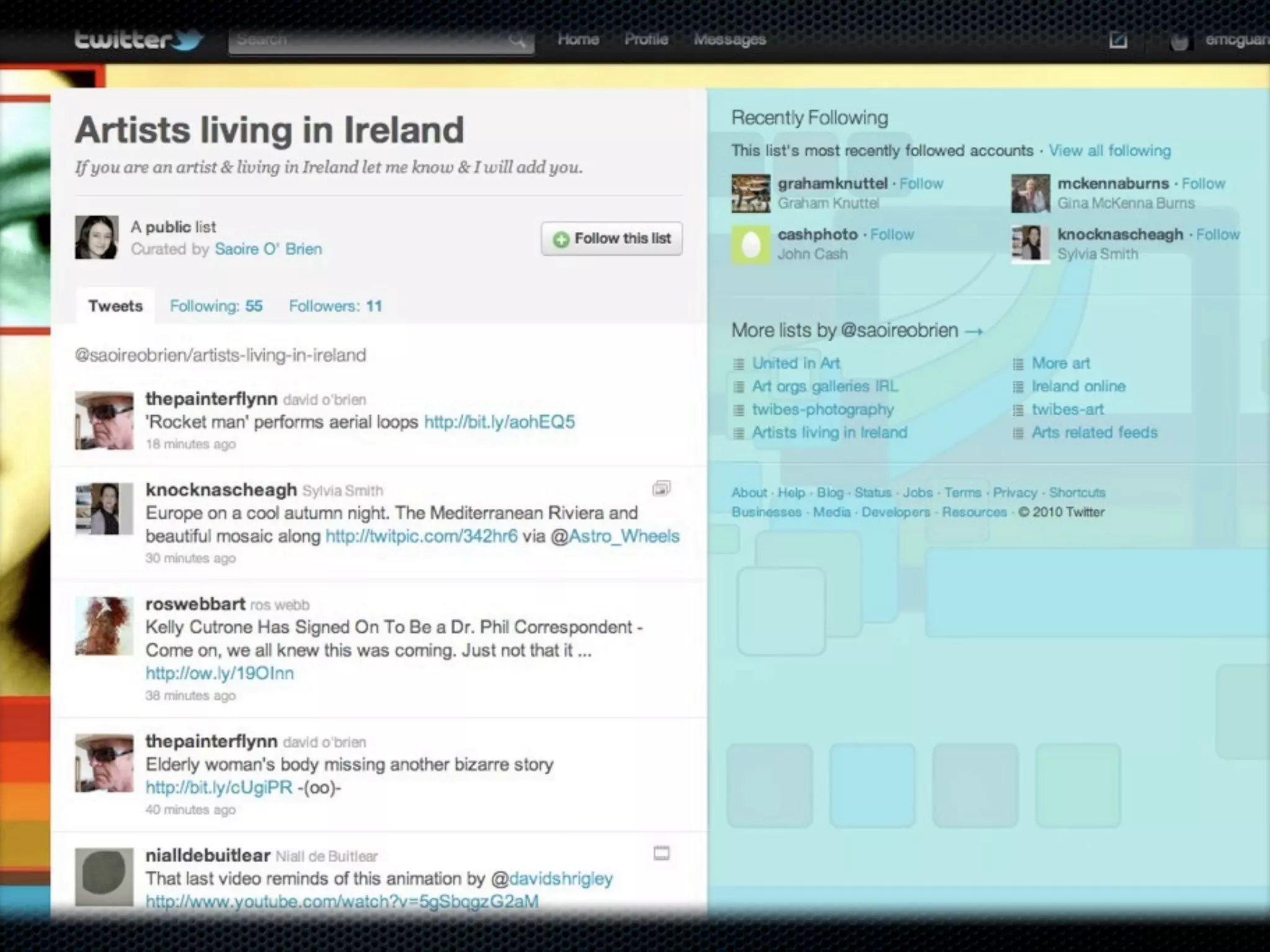Click the Follow this list button
The height and width of the screenshot is (952, 1270).
611,239
